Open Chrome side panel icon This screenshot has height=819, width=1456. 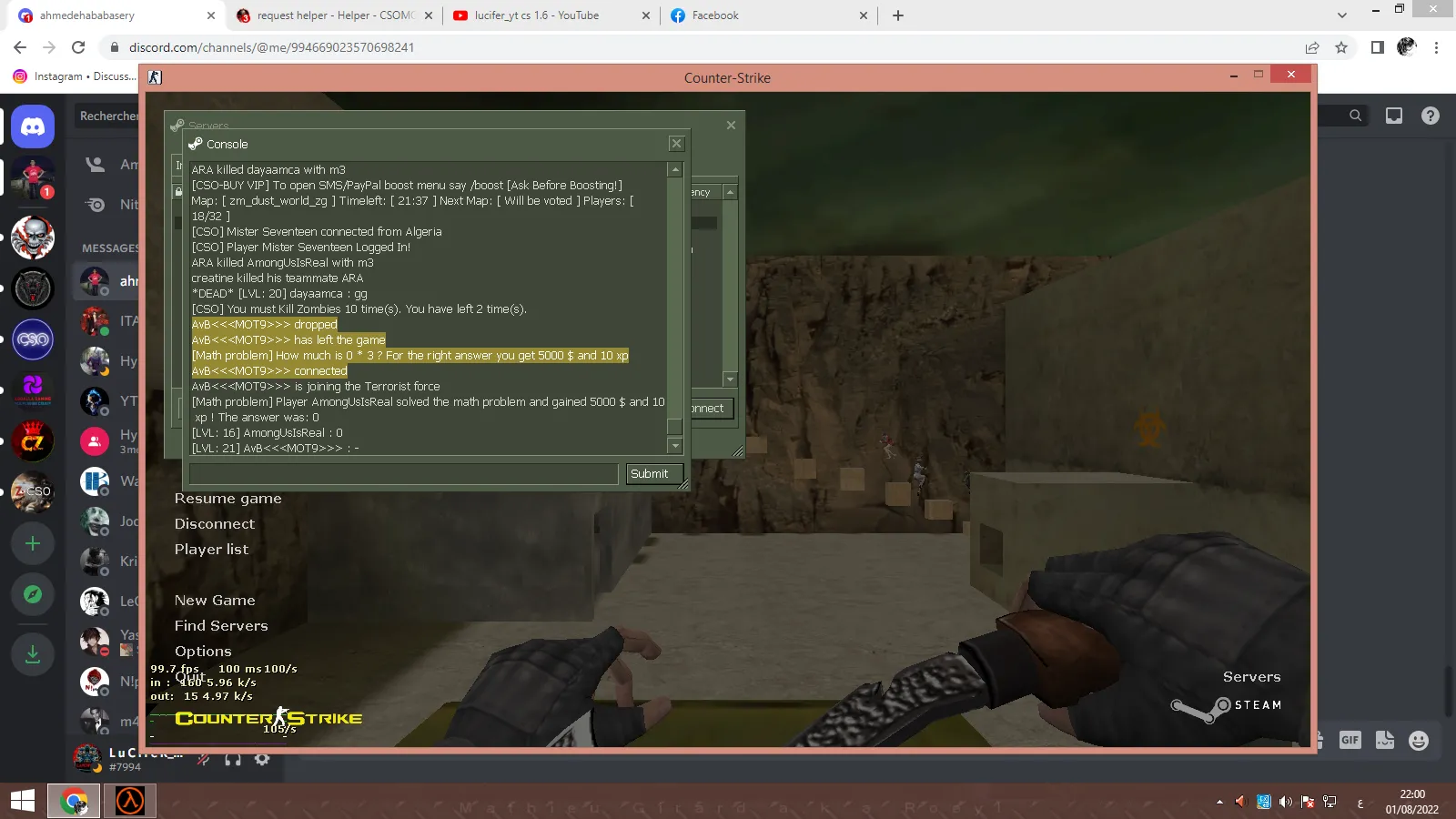[x=1378, y=47]
